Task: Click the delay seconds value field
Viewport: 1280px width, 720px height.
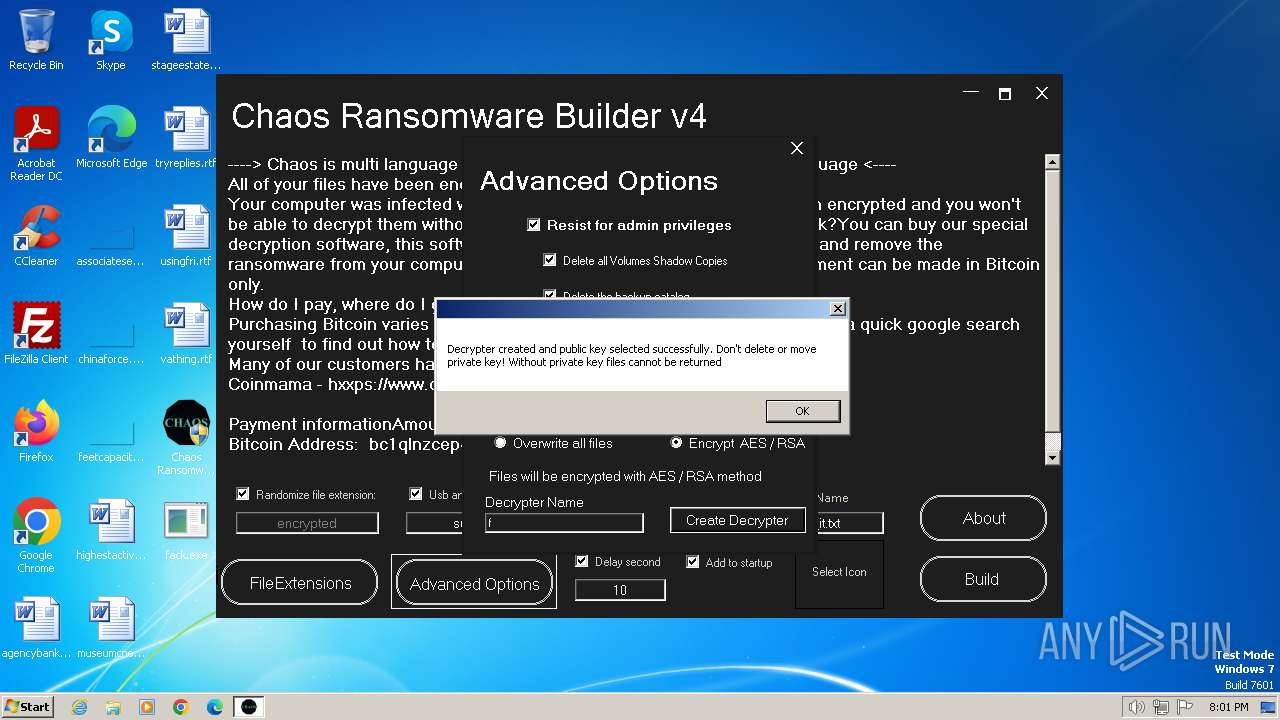Action: click(620, 590)
